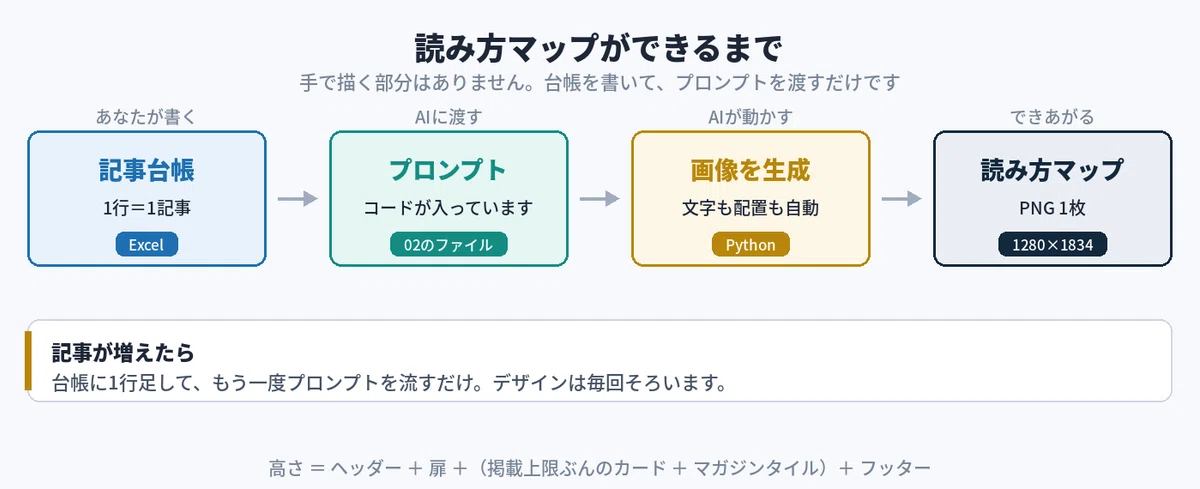Click the arrow between プロンプト and 画像を生成
Image resolution: width=1200 pixels, height=489 pixels.
coord(599,199)
